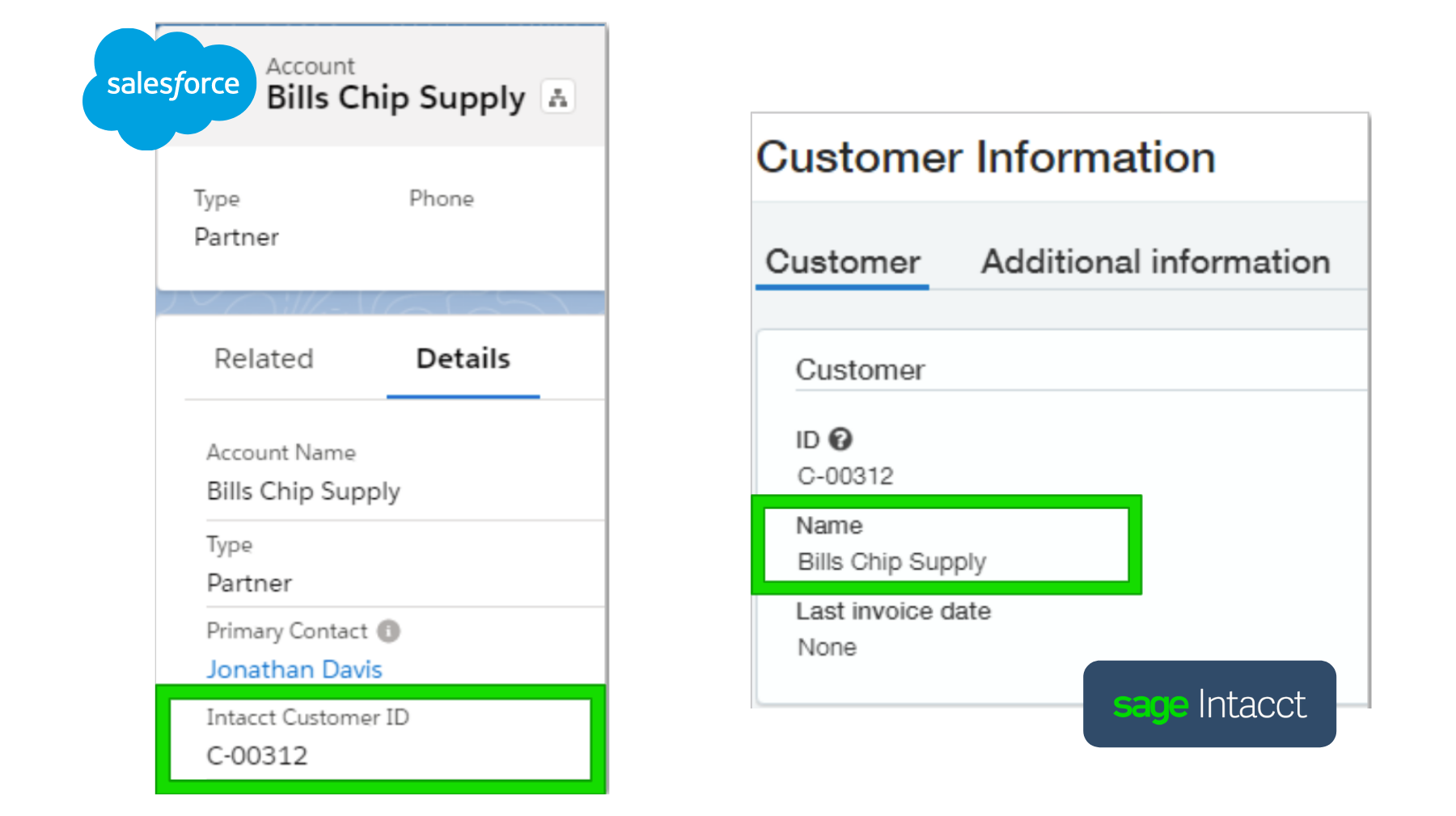Click the Last invoice date value None
Screen dimensions: 1456x816
pyautogui.click(x=827, y=647)
